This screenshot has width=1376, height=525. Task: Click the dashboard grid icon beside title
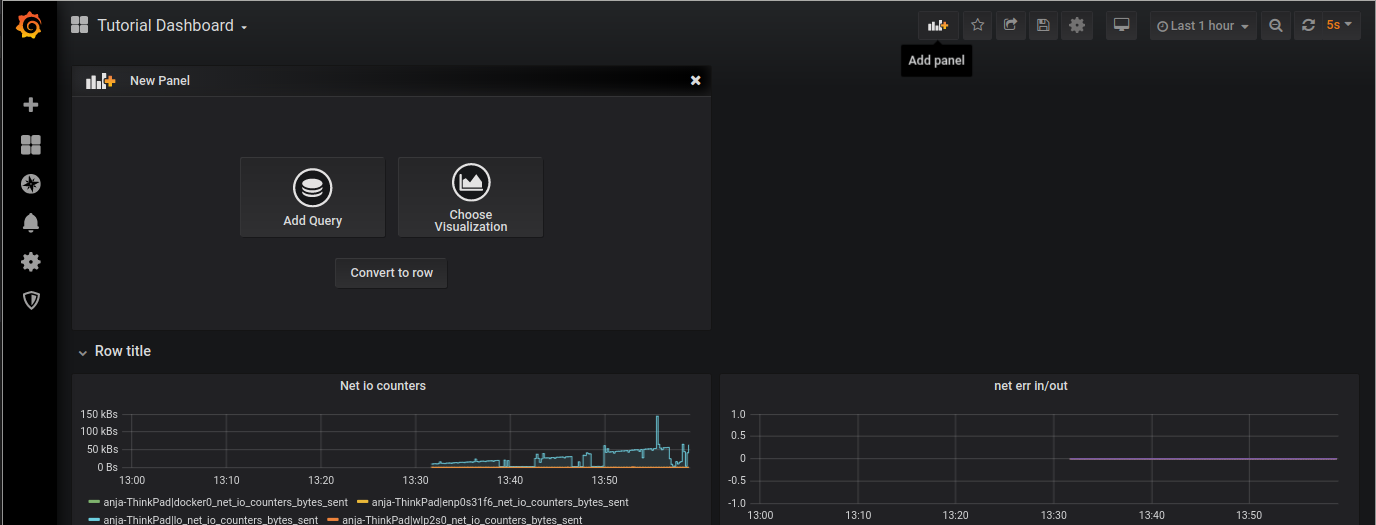click(80, 25)
